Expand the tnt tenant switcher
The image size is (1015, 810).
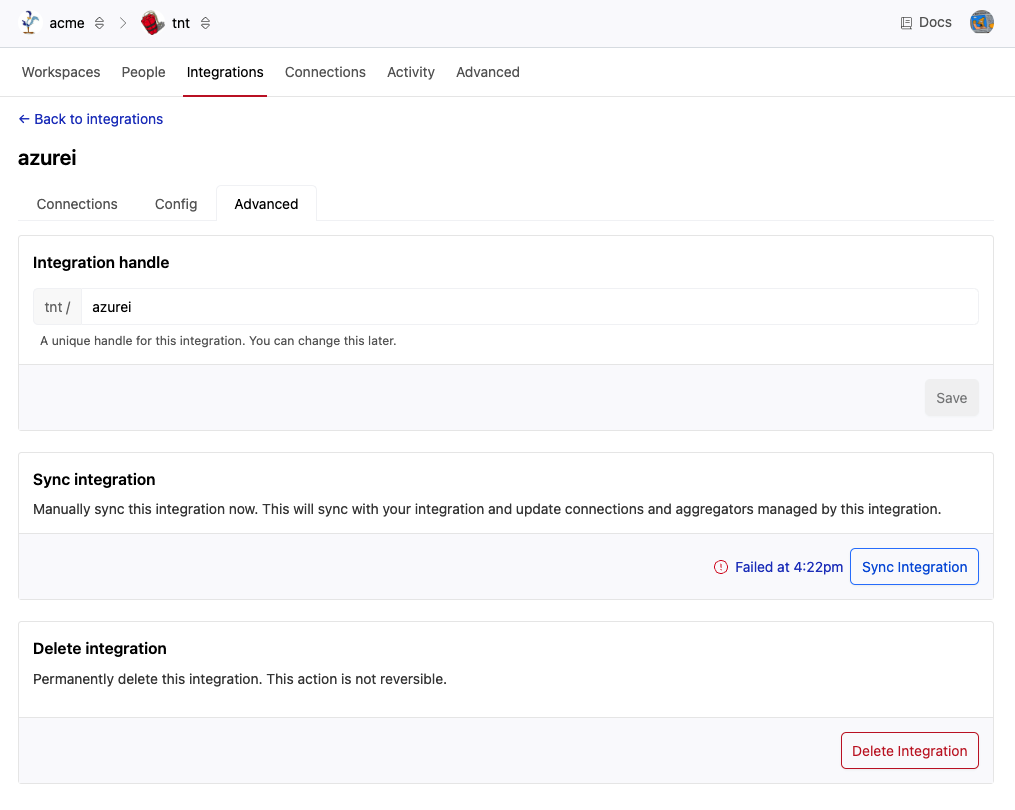205,23
